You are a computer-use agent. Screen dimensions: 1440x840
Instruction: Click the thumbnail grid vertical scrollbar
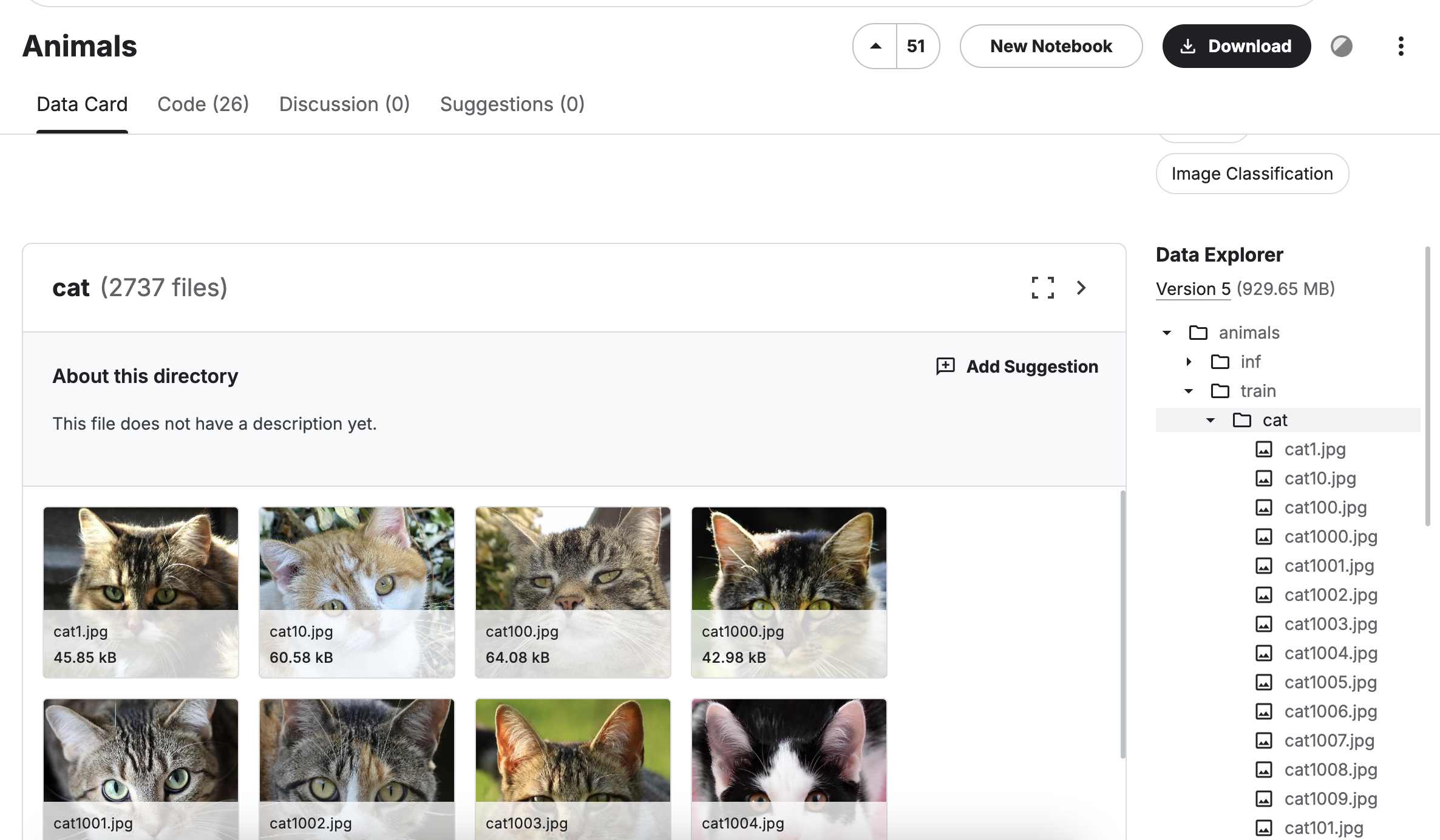pyautogui.click(x=1122, y=624)
